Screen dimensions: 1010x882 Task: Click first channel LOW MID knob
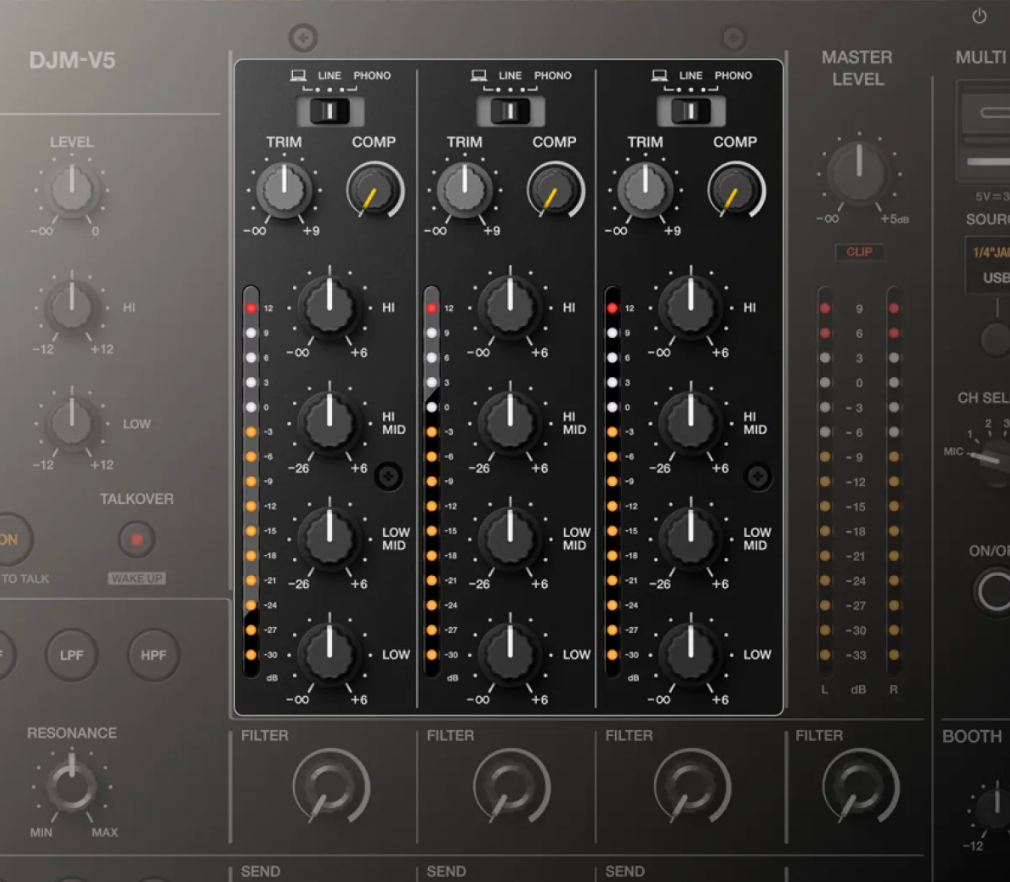click(330, 539)
